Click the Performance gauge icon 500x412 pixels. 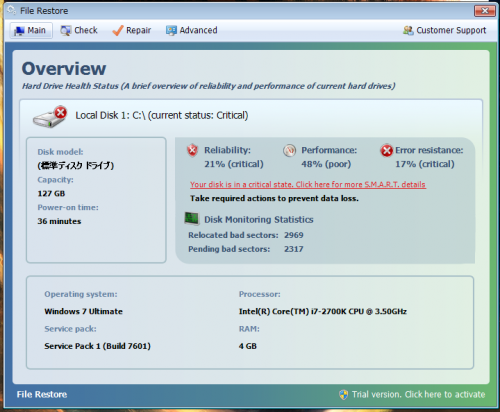coord(289,151)
